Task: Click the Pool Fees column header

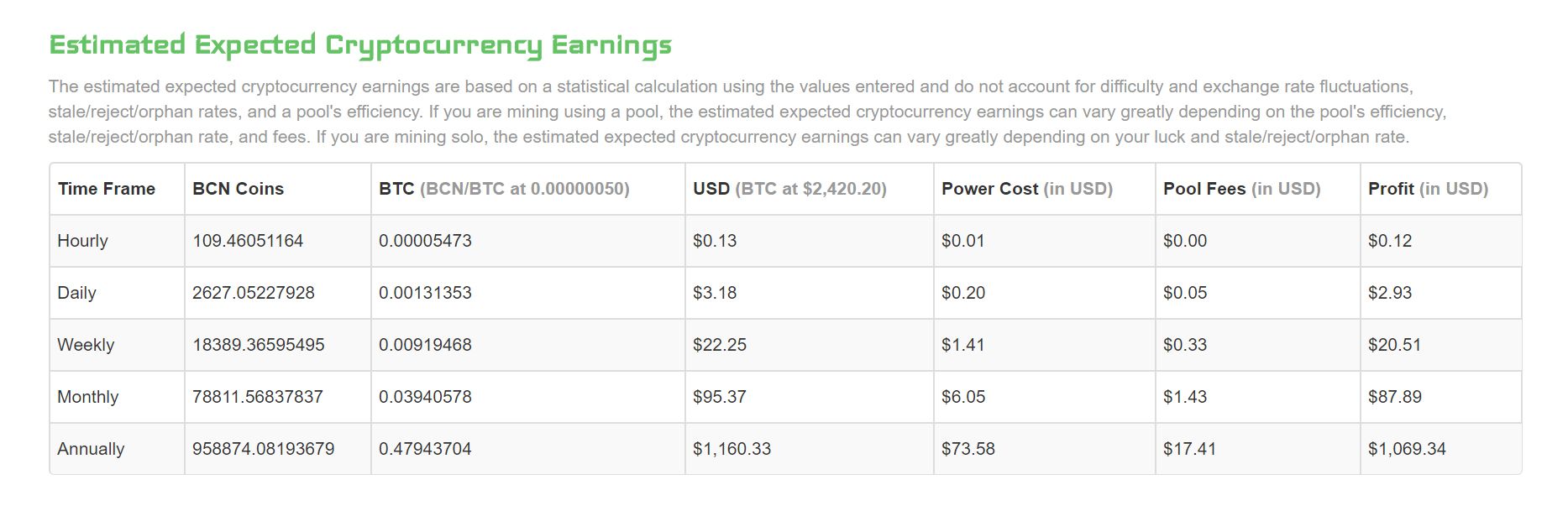Action: (1241, 189)
